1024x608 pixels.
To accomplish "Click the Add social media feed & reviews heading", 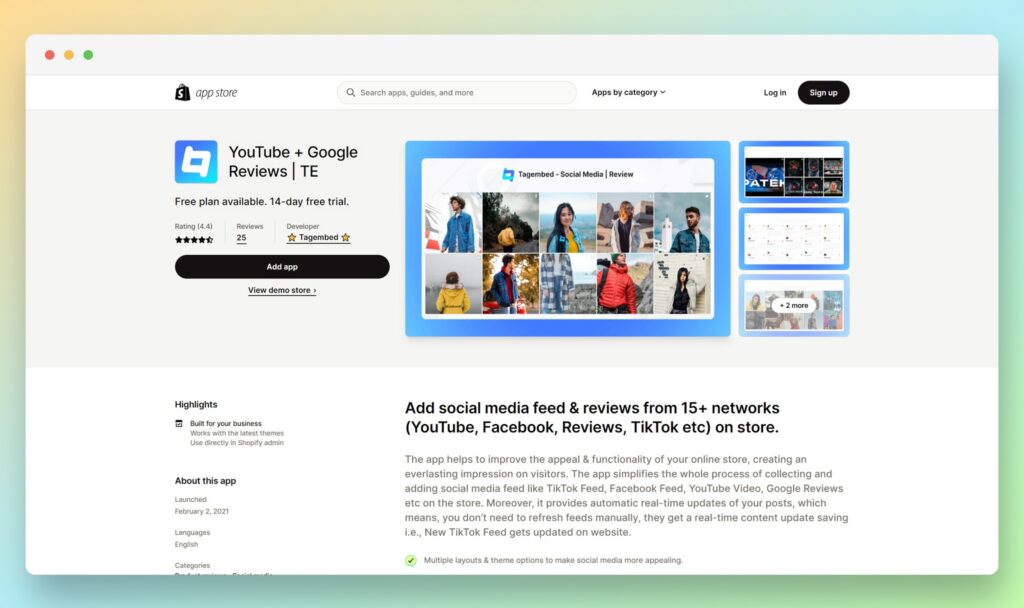I will [592, 417].
